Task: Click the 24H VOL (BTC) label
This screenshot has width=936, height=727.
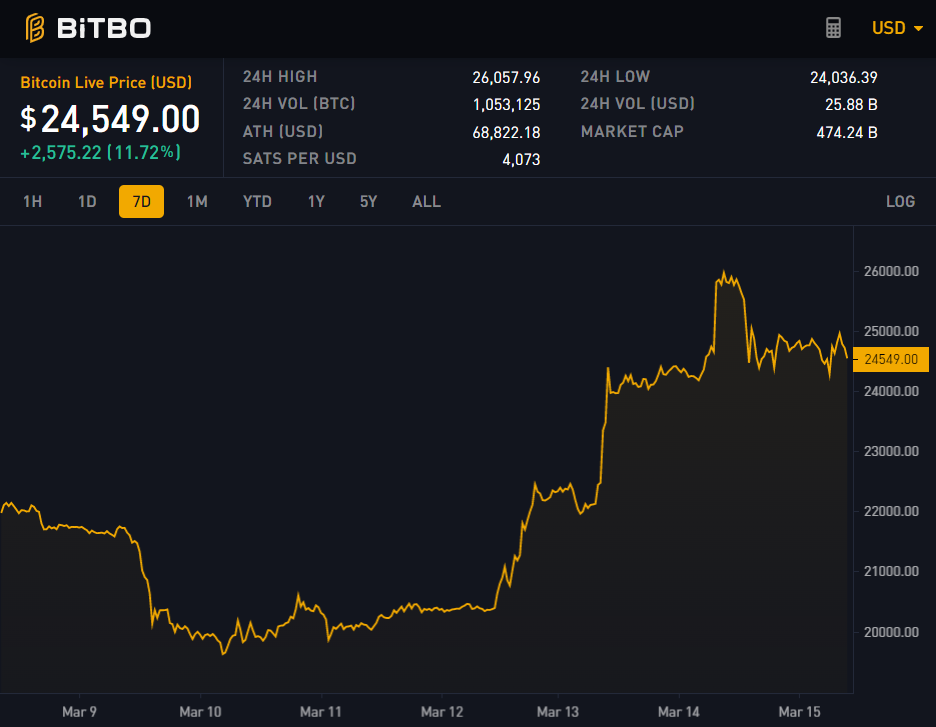Action: (x=299, y=104)
